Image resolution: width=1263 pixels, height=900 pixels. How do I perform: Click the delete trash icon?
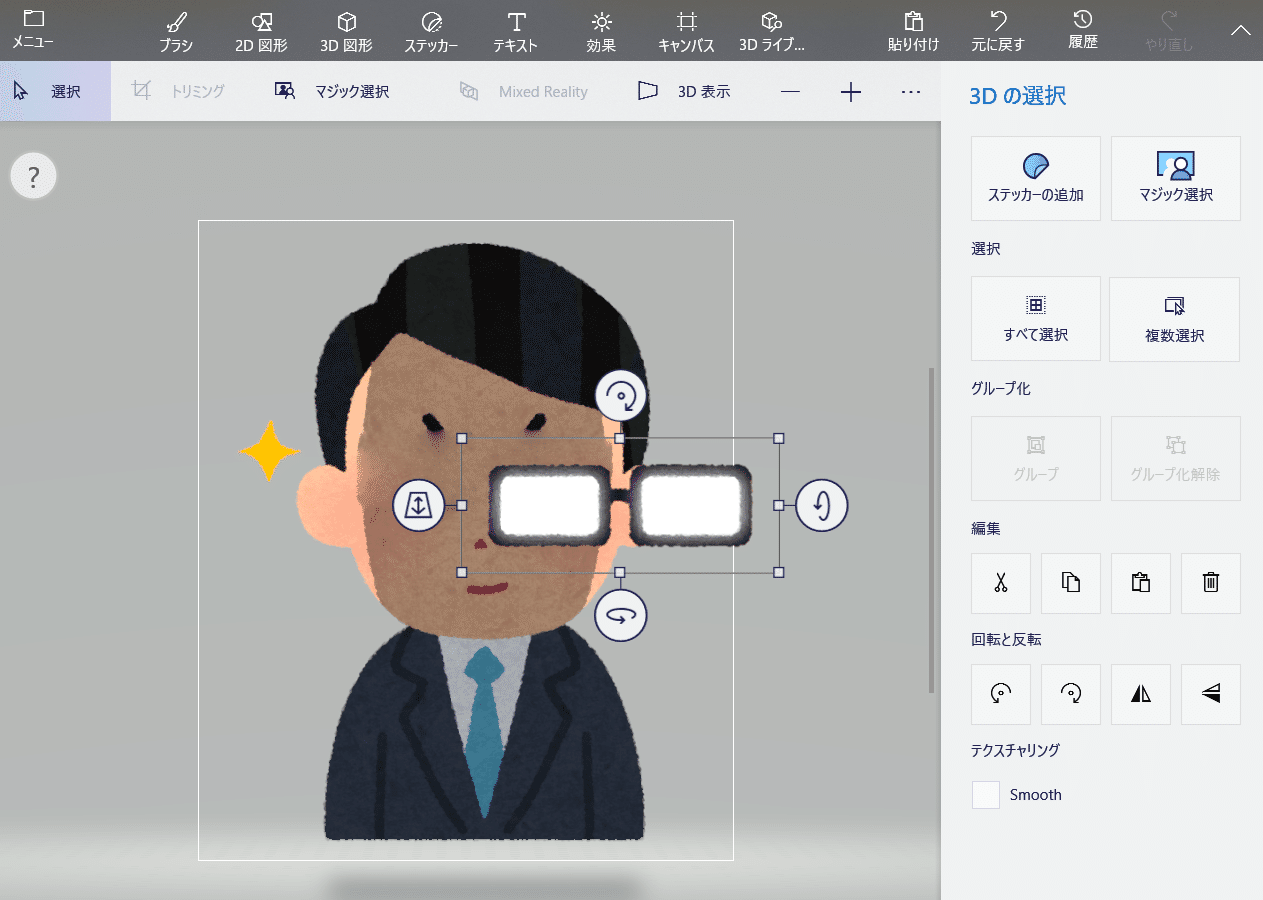[1210, 583]
